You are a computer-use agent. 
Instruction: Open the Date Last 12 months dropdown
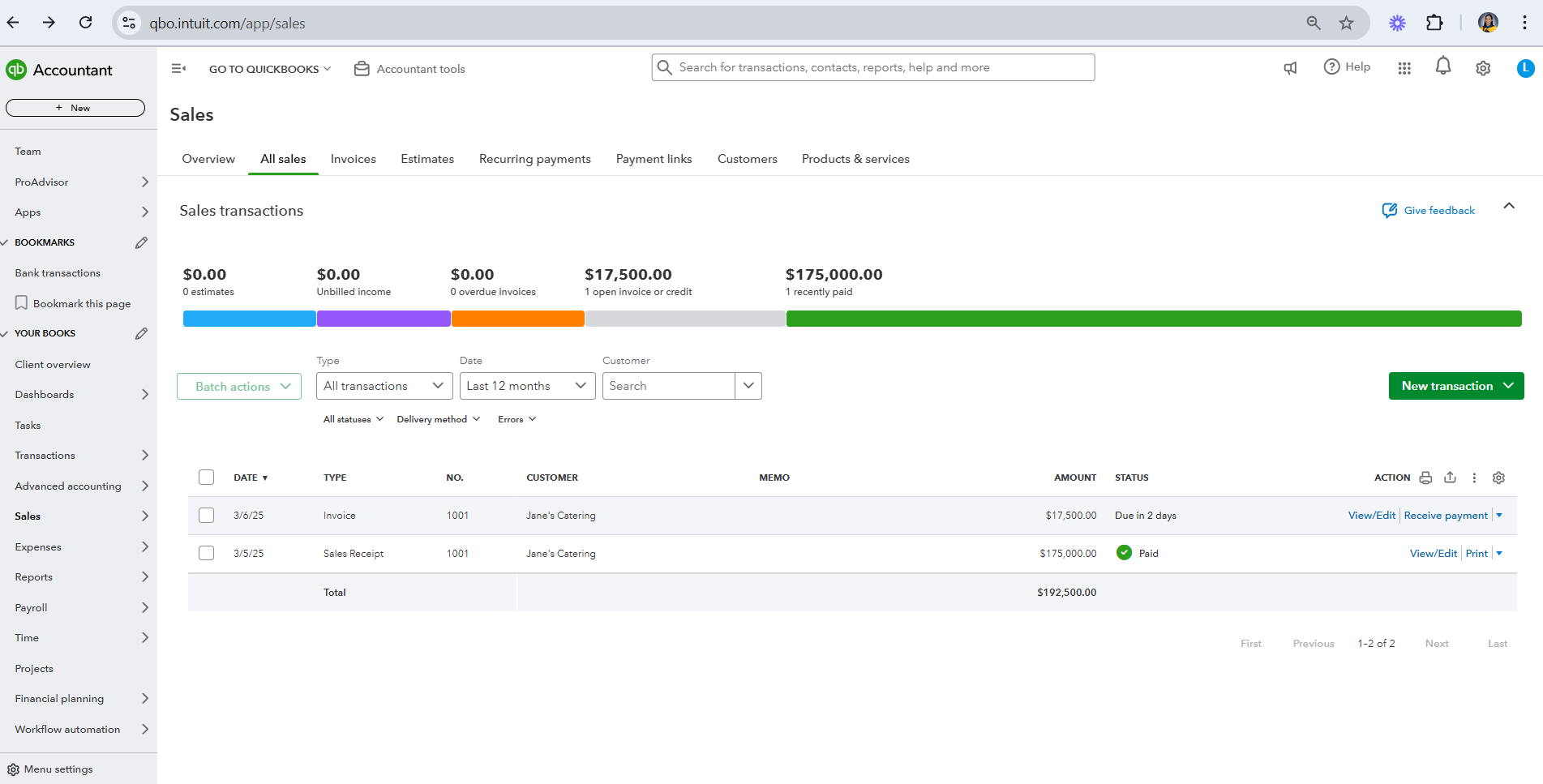527,386
